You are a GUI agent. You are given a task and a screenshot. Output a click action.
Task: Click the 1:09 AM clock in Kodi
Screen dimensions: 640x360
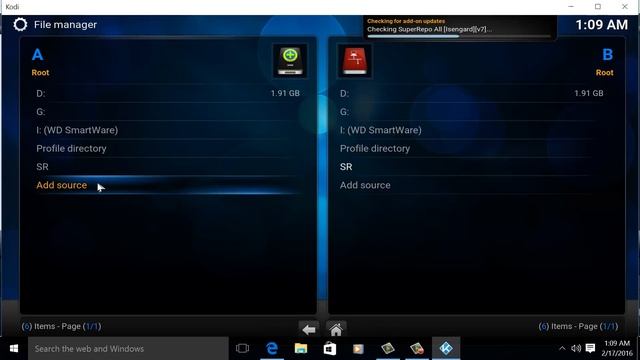pos(602,25)
